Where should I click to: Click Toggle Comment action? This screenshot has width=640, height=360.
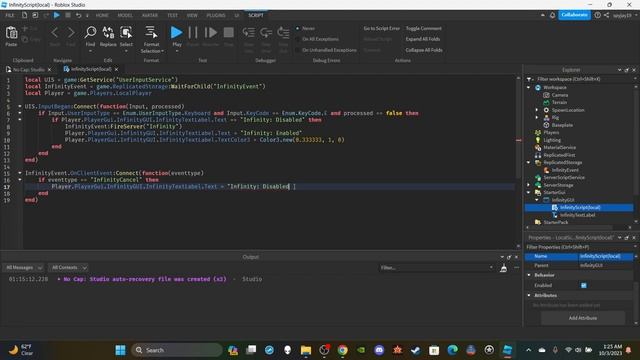(x=424, y=28)
